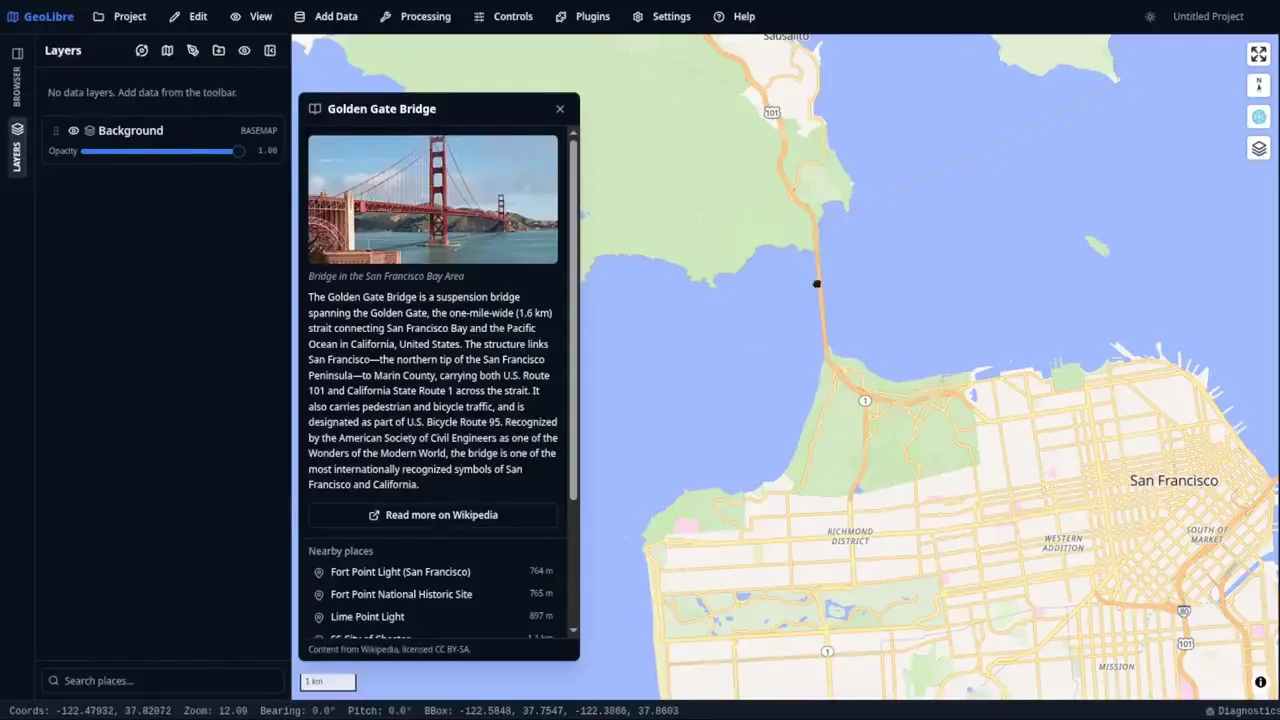Screen dimensions: 1280x720
Task: Click the info panel scroll-down arrow
Action: 573,631
